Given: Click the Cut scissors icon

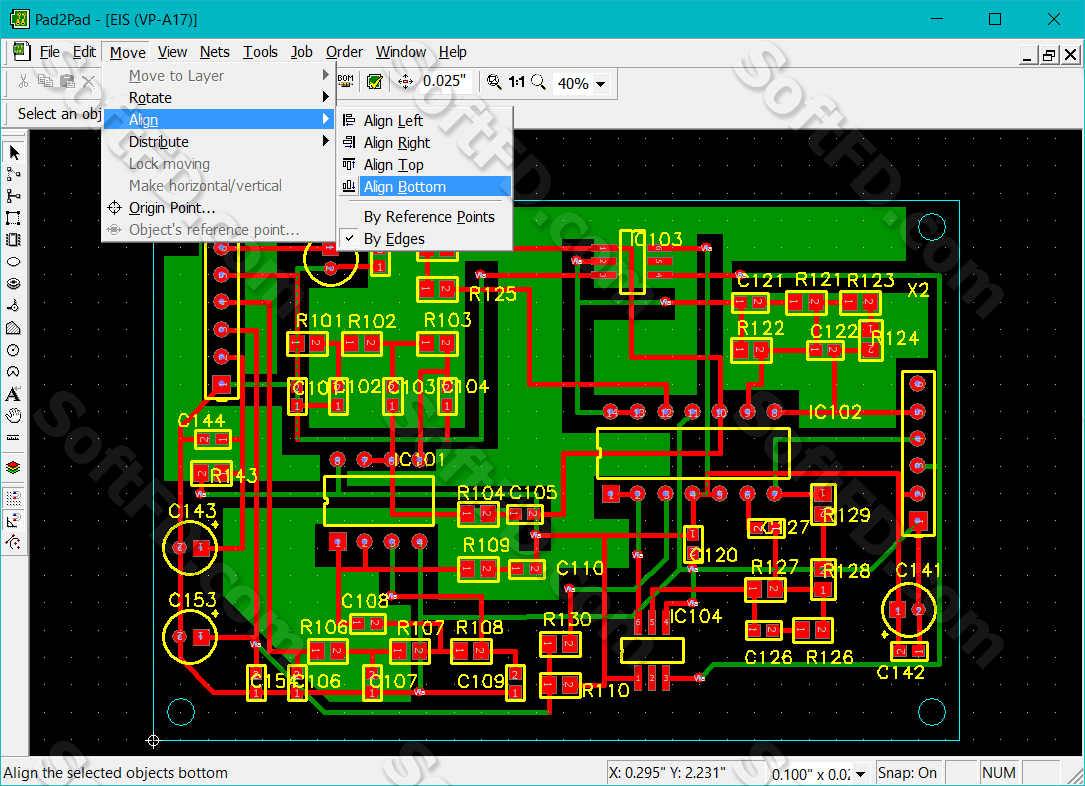Looking at the screenshot, I should click(24, 82).
